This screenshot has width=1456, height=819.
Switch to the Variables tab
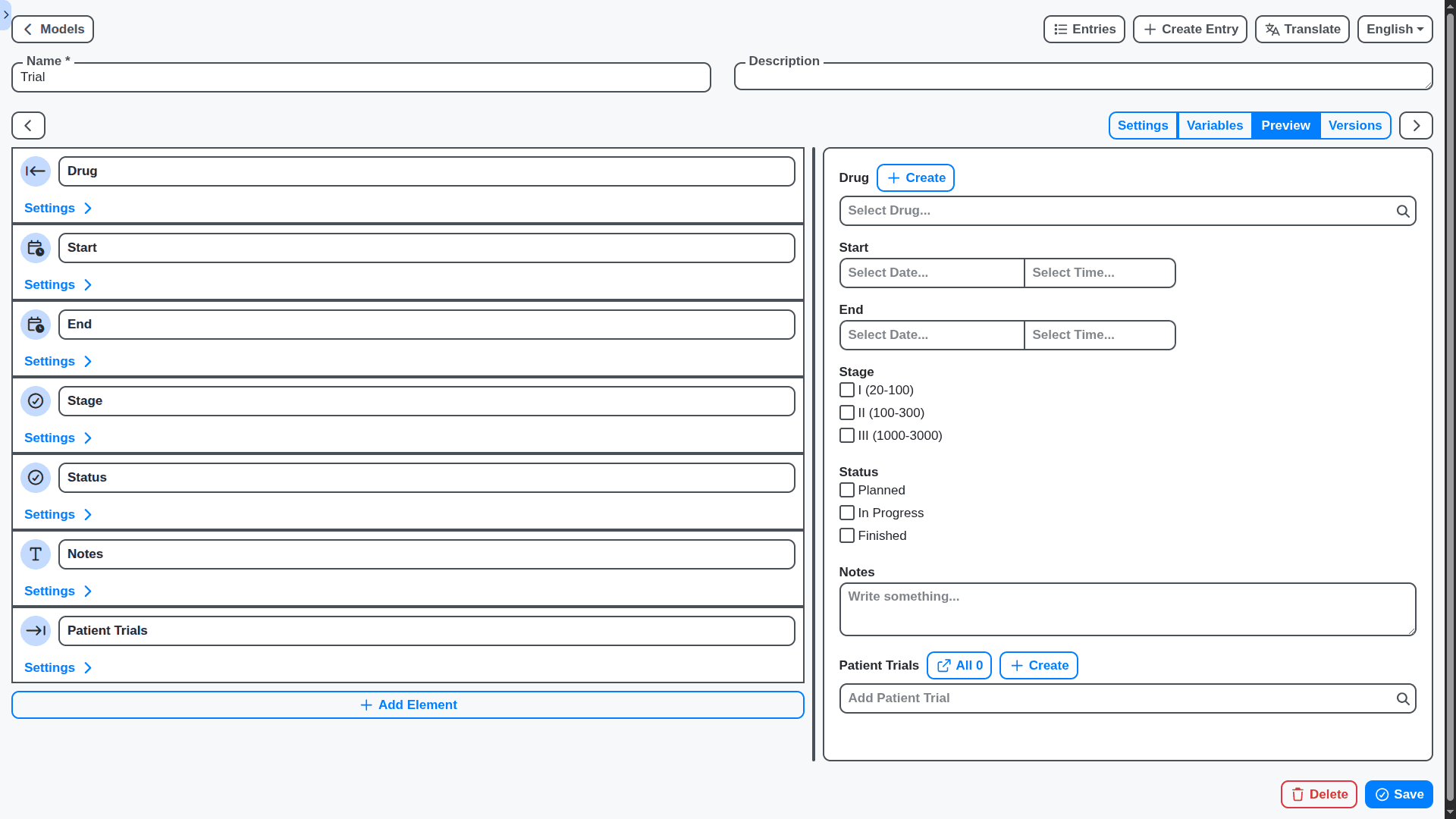pyautogui.click(x=1214, y=125)
